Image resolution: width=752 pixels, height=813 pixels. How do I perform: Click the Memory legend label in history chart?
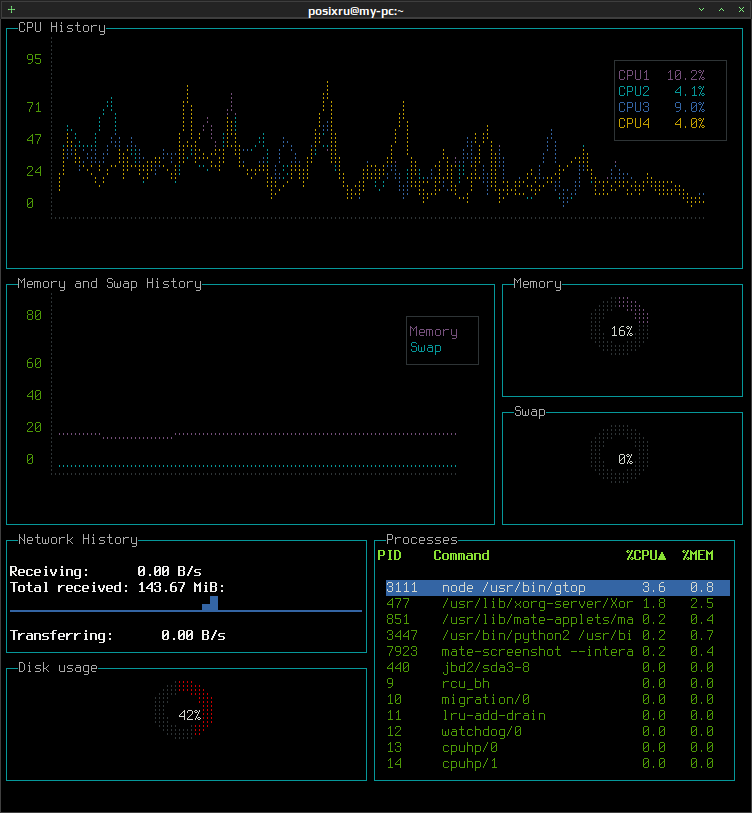pyautogui.click(x=434, y=332)
